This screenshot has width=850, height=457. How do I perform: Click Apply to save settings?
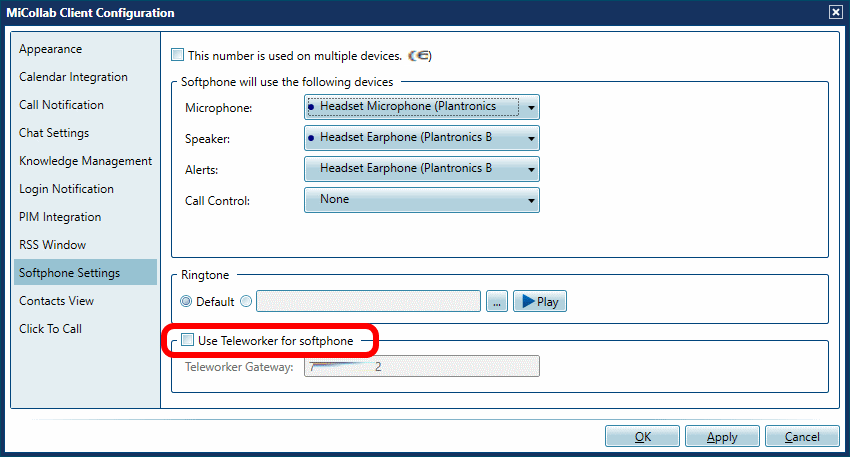point(721,437)
